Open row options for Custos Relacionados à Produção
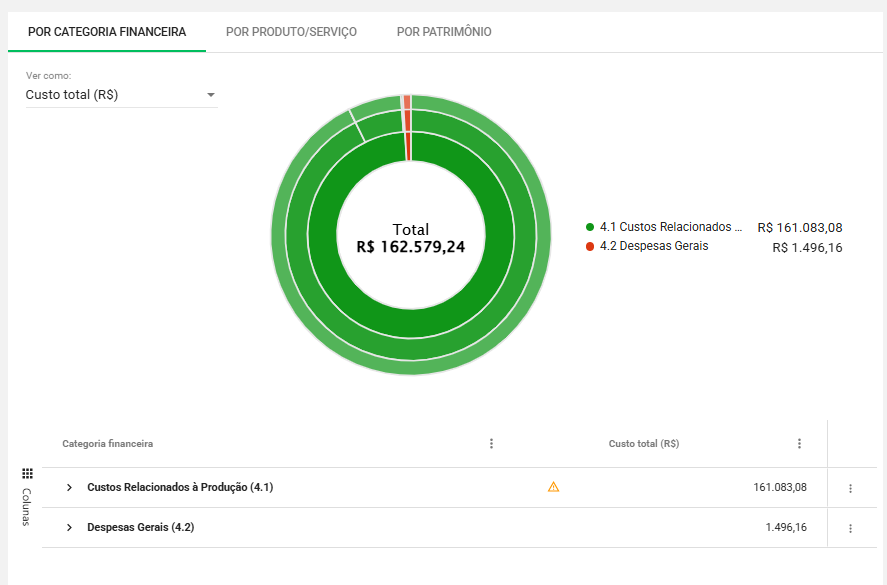Viewport: 887px width, 585px height. point(850,488)
